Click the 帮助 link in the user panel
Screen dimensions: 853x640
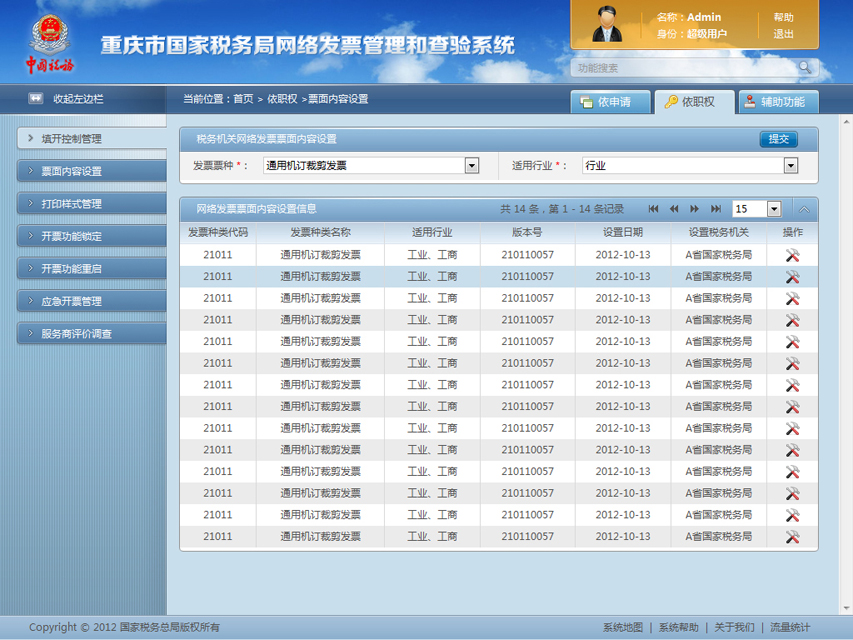[783, 17]
